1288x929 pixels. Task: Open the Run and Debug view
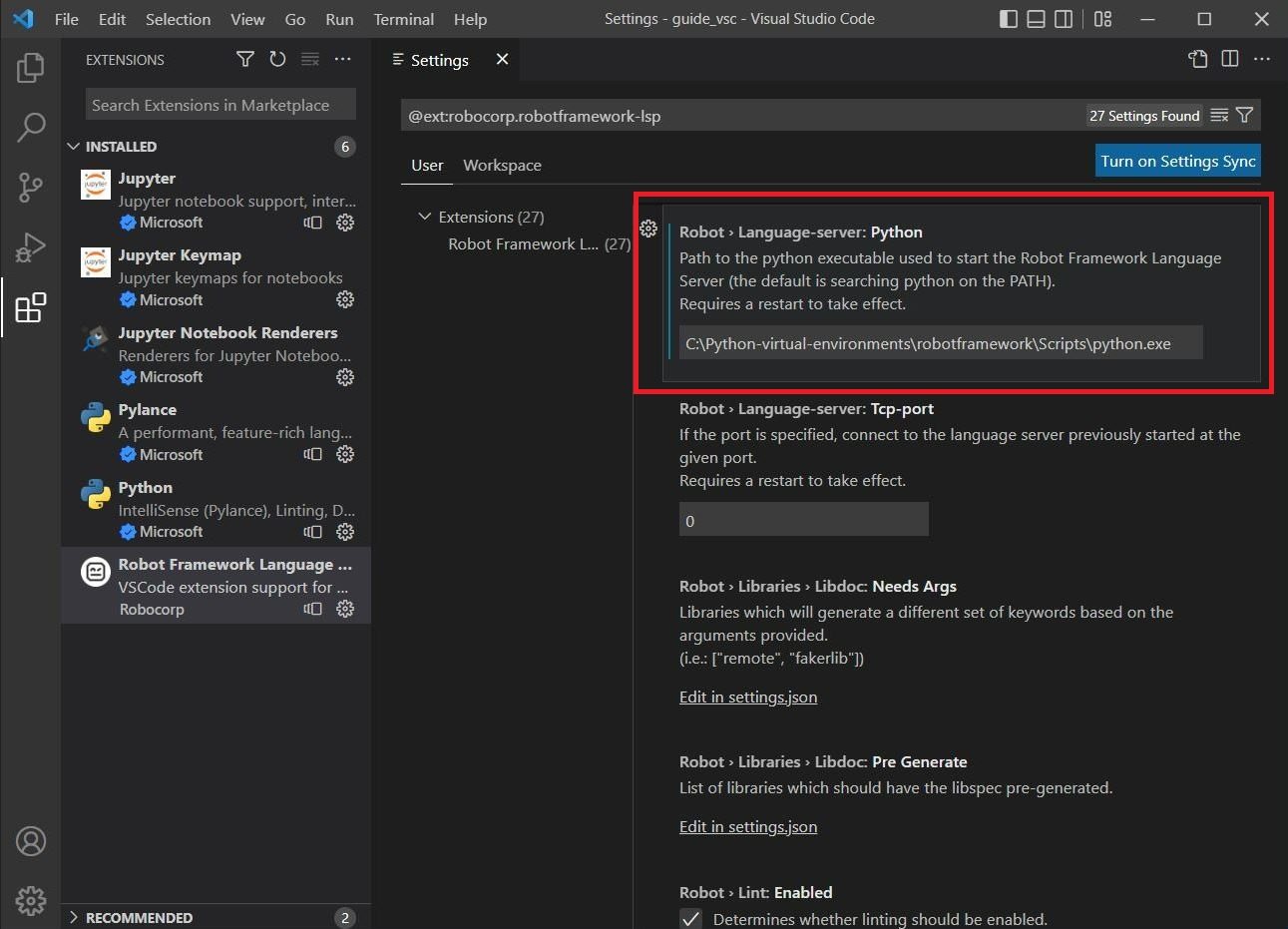click(31, 246)
